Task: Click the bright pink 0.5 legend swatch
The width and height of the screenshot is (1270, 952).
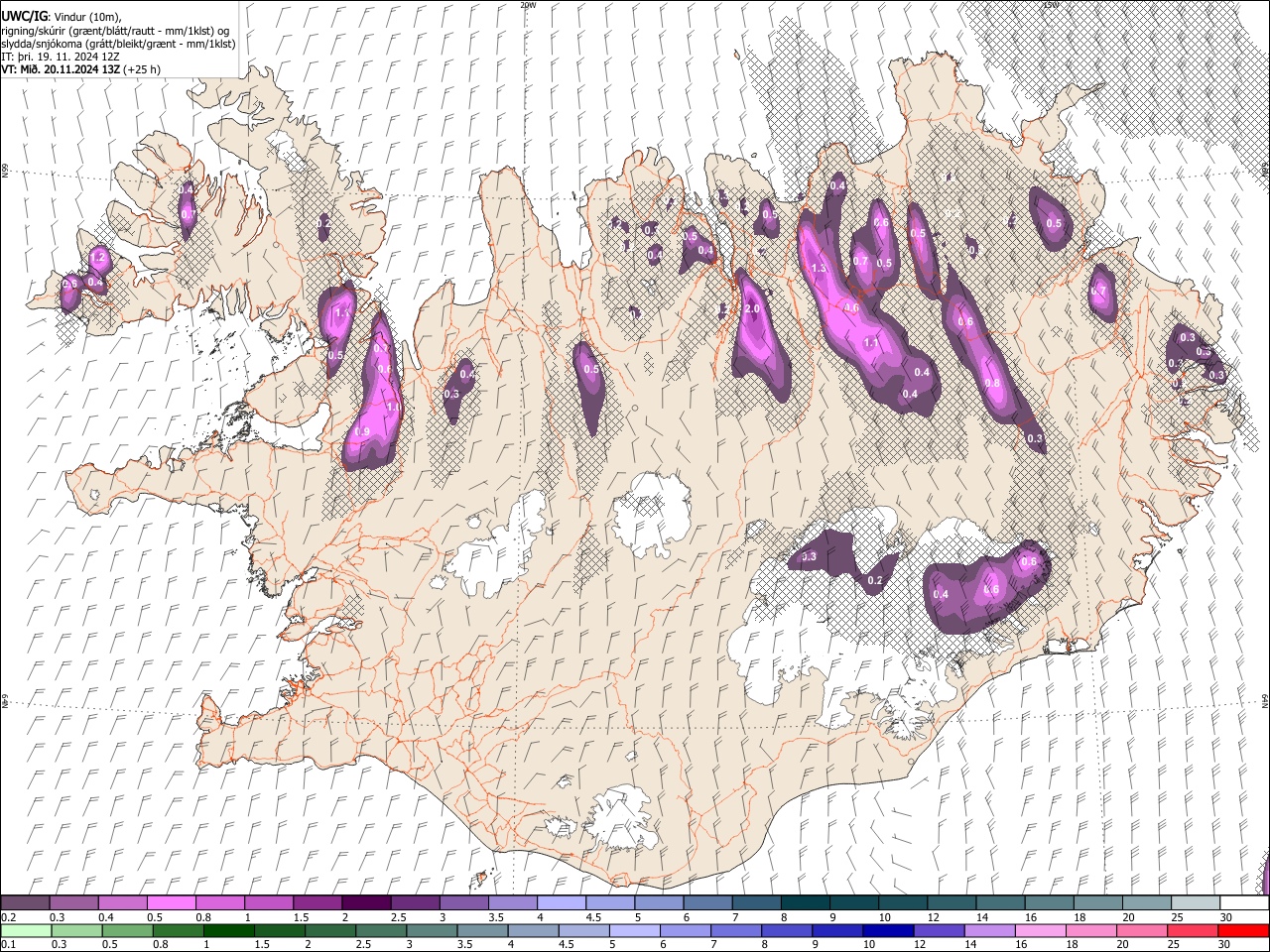Action: point(172,903)
